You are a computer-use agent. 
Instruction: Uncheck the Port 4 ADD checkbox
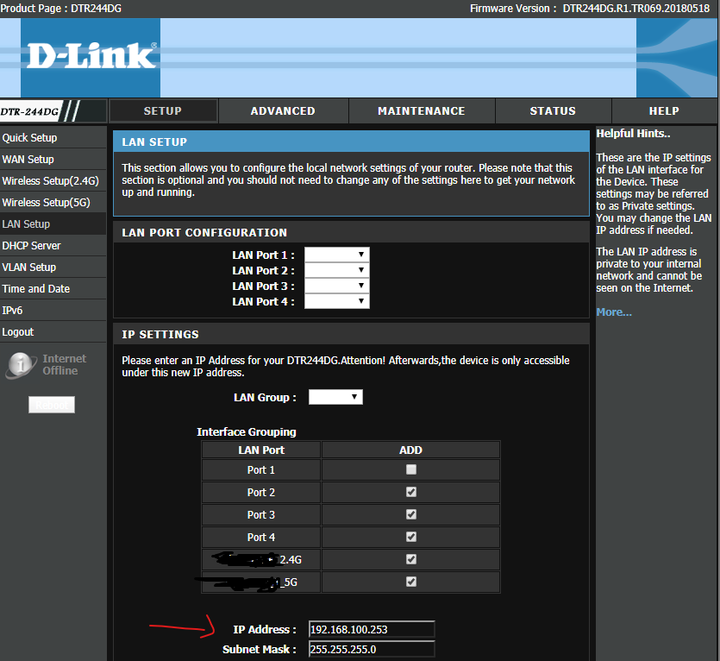pos(411,537)
